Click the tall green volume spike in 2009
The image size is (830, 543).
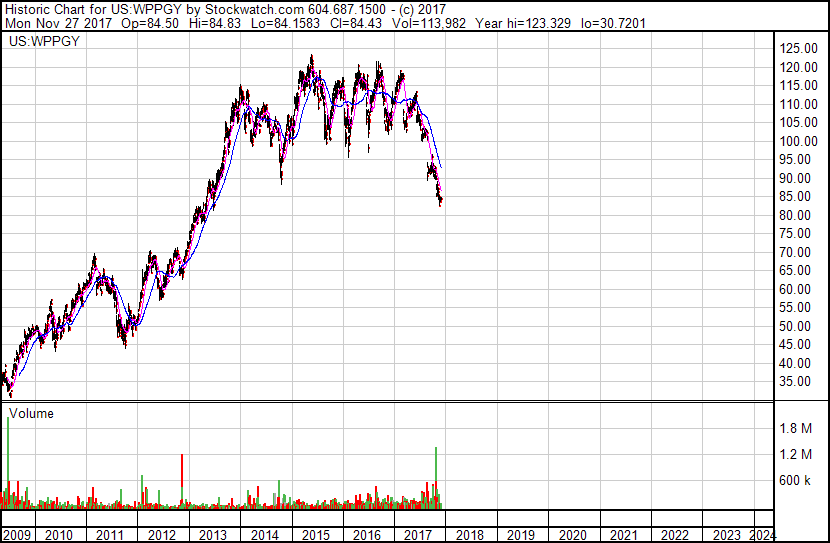pyautogui.click(x=8, y=463)
